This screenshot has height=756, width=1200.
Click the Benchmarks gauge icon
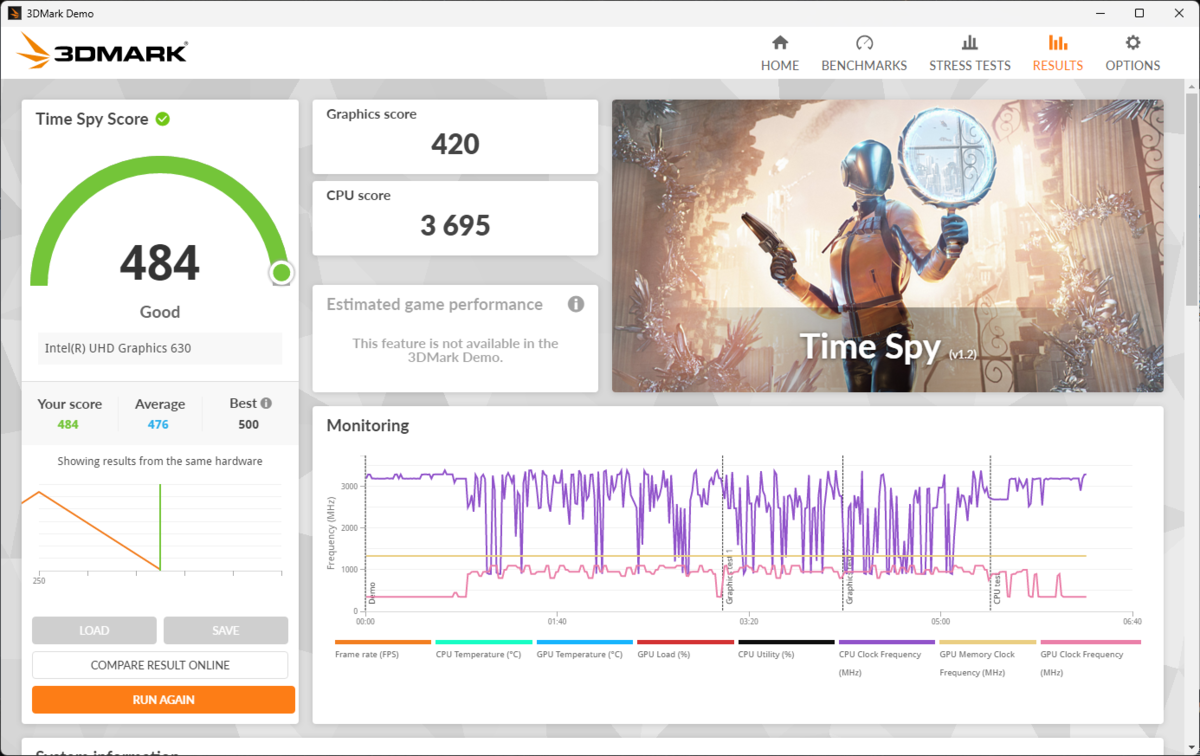coord(864,42)
